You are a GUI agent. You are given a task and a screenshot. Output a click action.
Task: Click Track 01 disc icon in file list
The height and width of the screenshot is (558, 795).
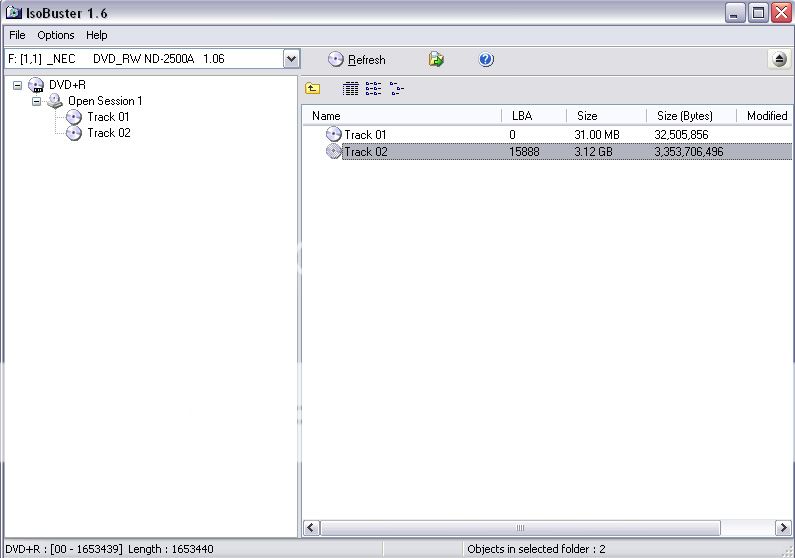tap(333, 134)
